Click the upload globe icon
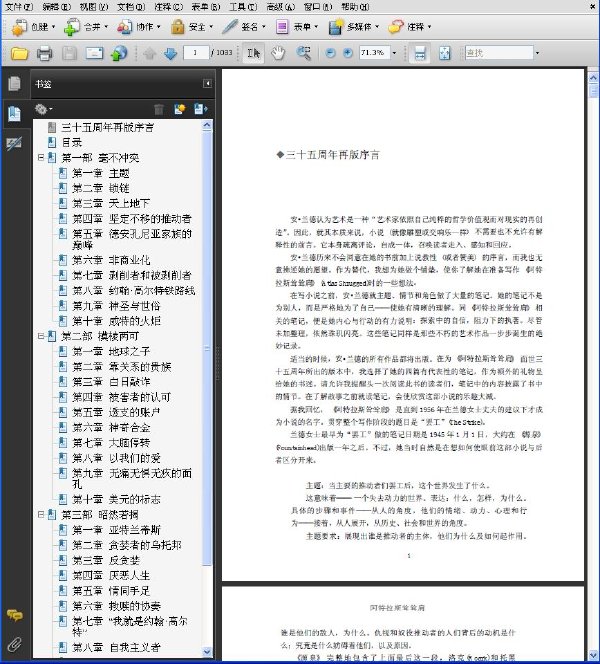 119,53
